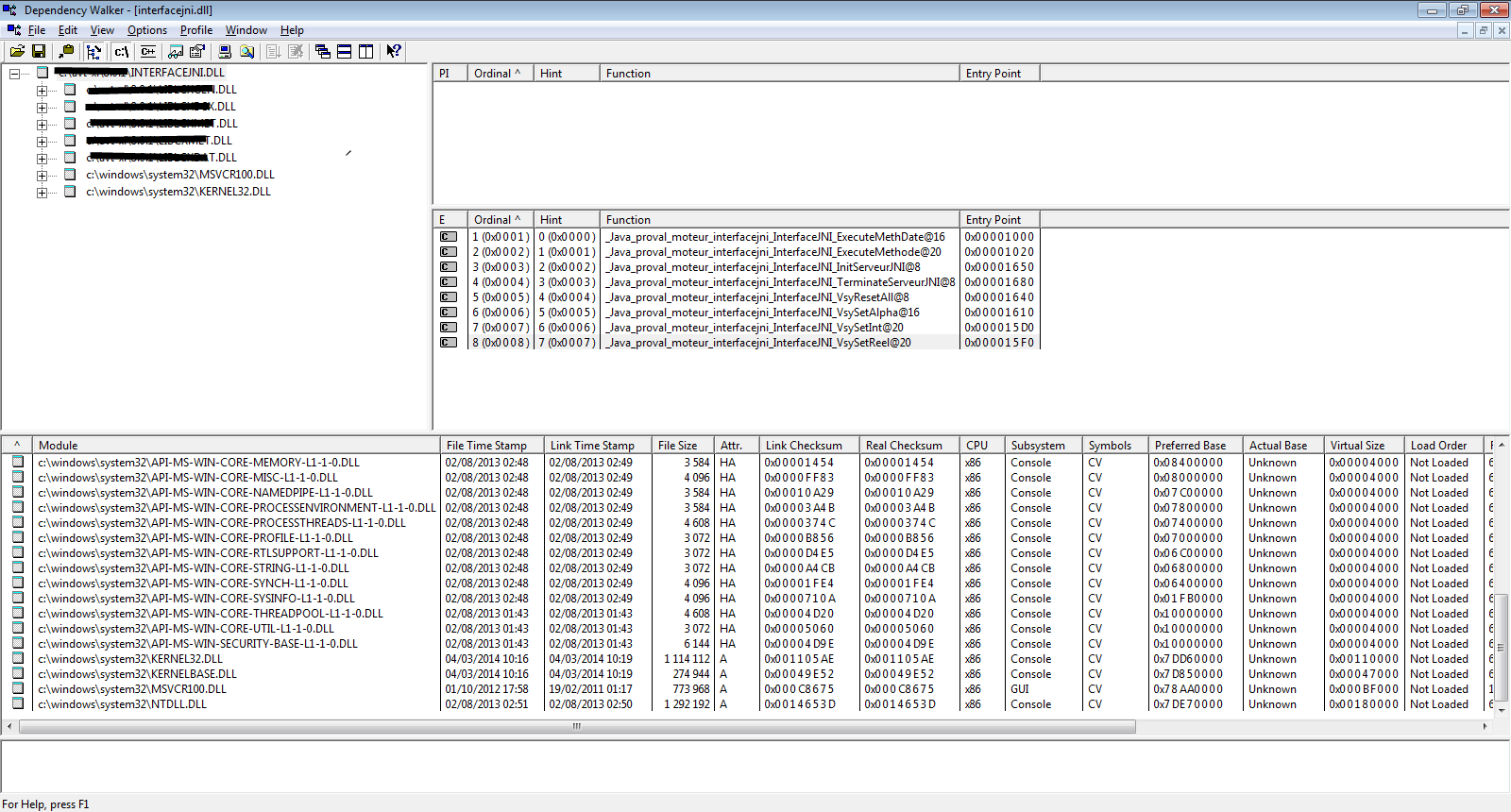Open the File menu
Image resolution: width=1511 pixels, height=812 pixels.
tap(37, 30)
